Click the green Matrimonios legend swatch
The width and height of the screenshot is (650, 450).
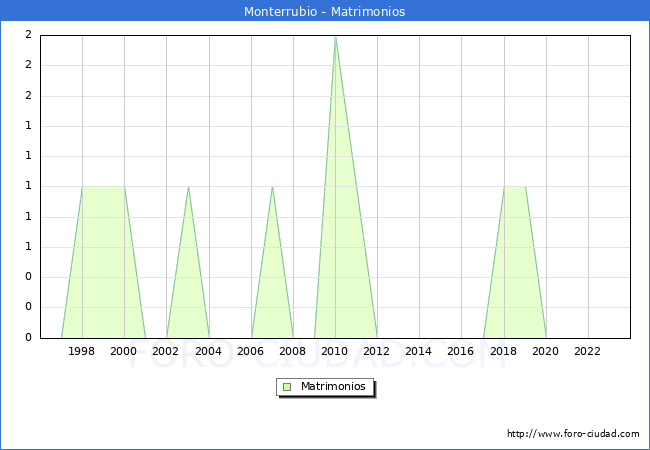pos(287,387)
